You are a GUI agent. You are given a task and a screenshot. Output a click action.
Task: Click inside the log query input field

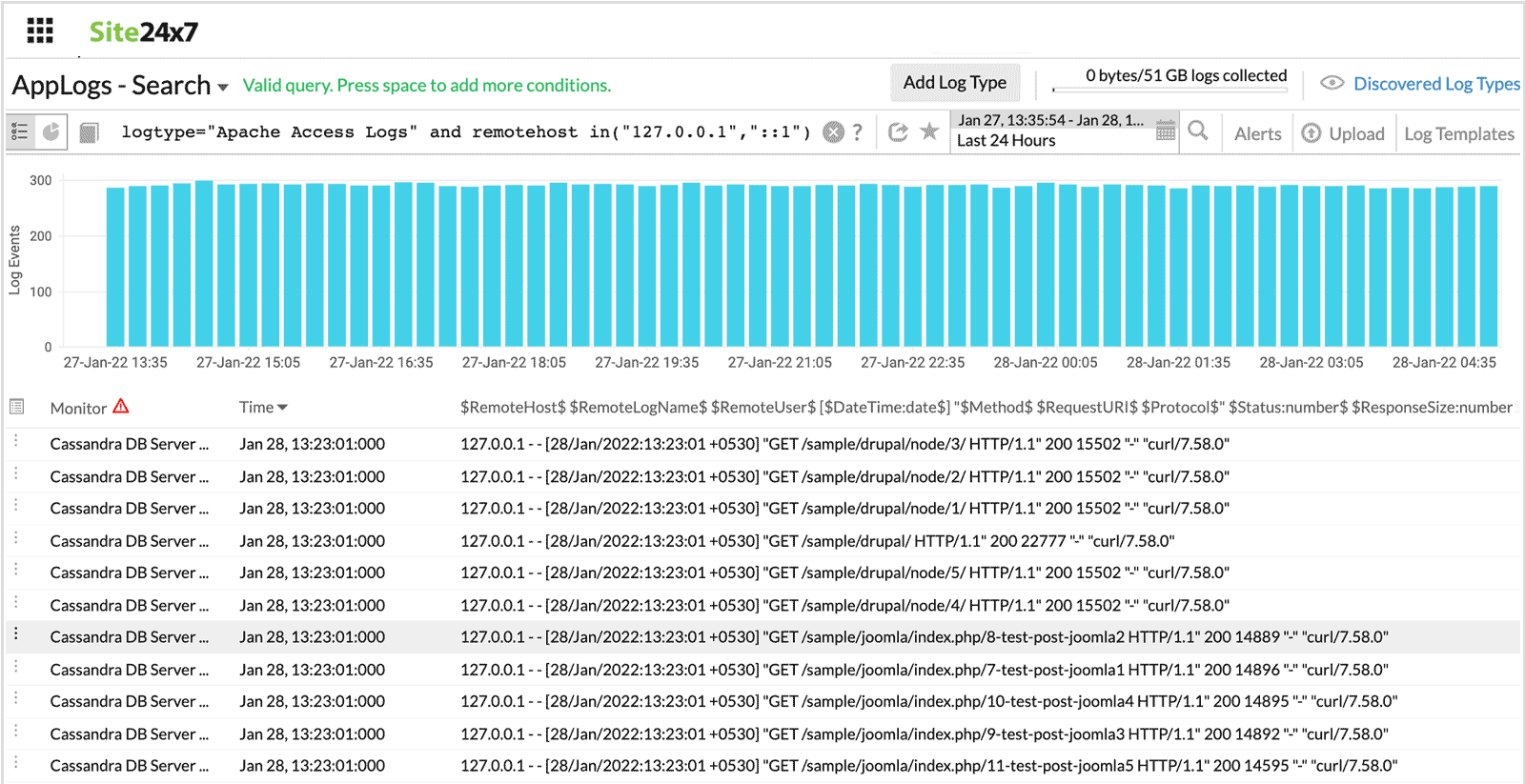(465, 132)
